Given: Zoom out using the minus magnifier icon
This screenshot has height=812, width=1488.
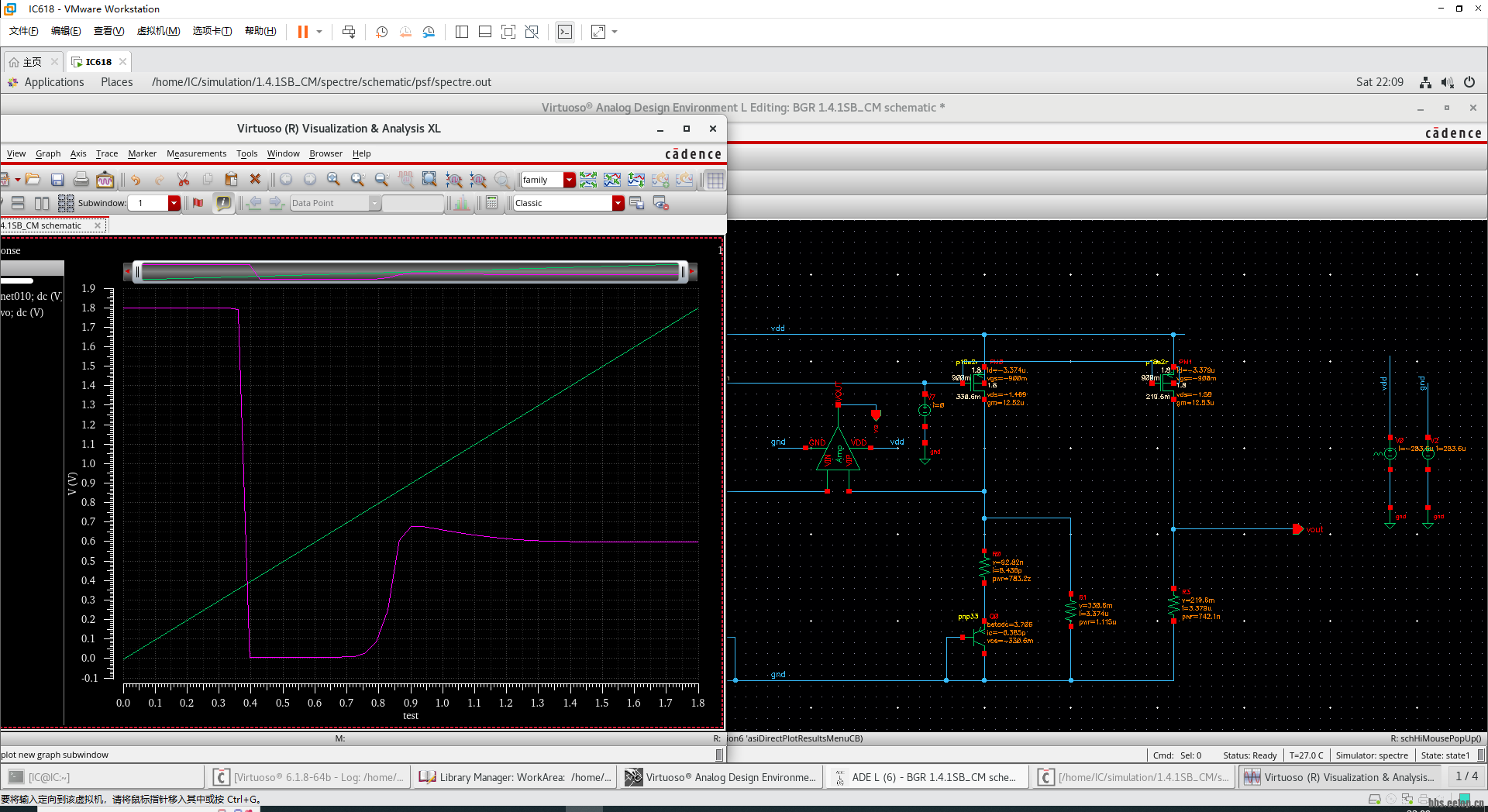Looking at the screenshot, I should click(382, 180).
